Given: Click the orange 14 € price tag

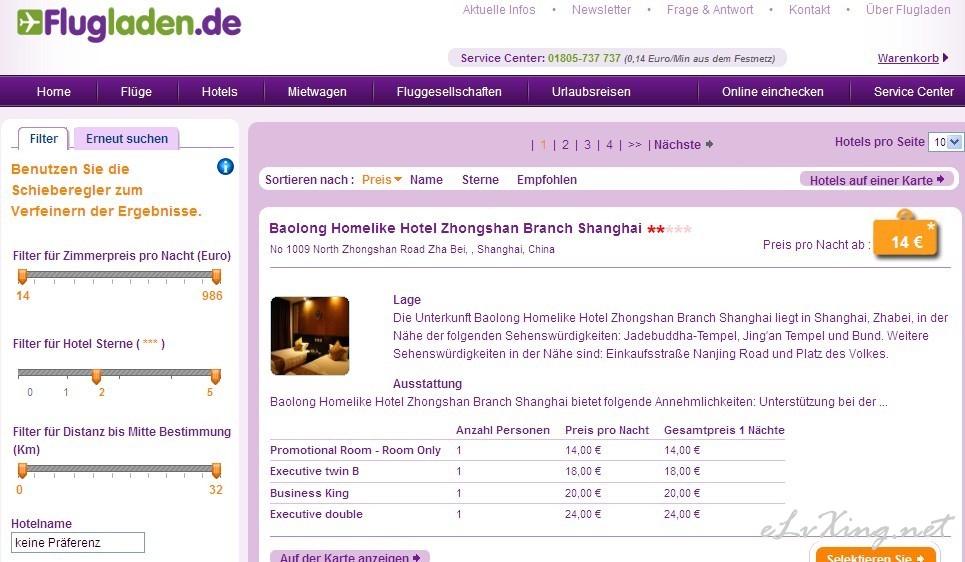Looking at the screenshot, I should 907,239.
